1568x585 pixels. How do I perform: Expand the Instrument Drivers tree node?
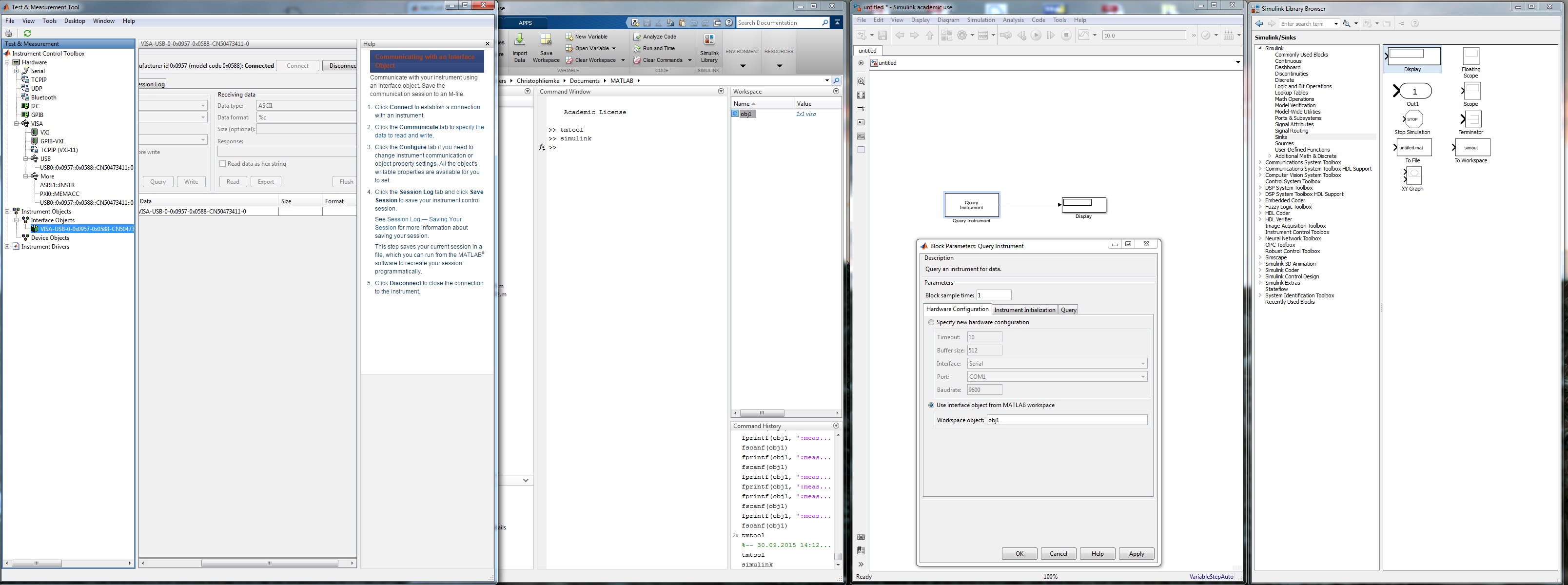[7, 247]
